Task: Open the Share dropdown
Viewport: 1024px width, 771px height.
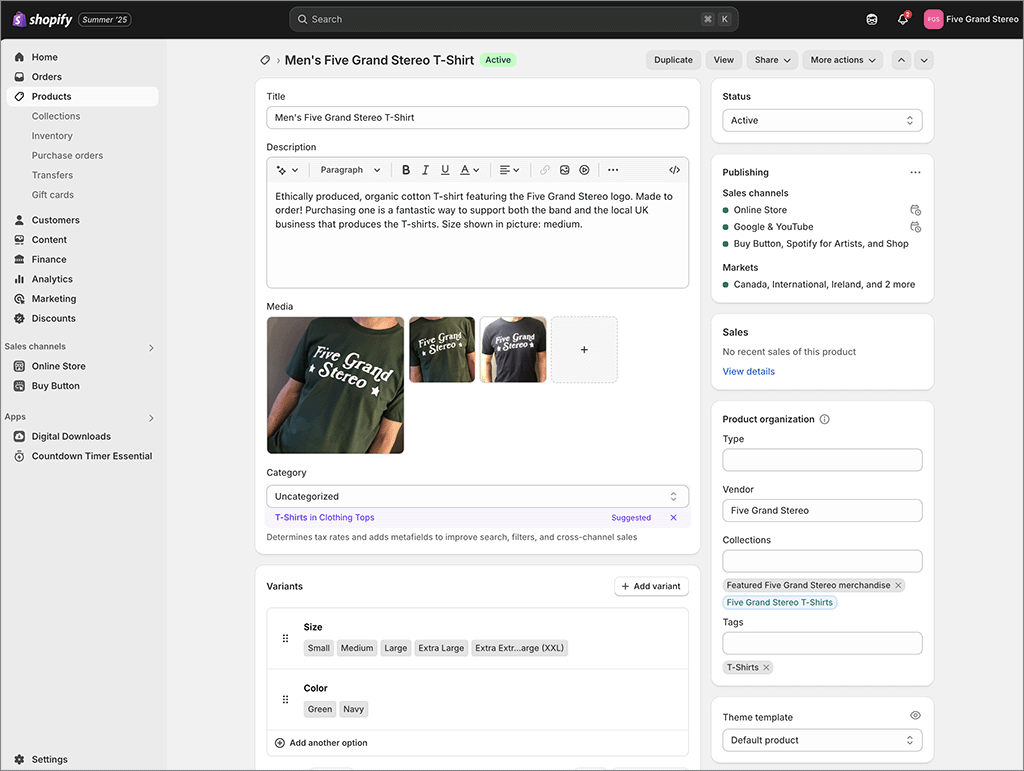Action: click(772, 60)
